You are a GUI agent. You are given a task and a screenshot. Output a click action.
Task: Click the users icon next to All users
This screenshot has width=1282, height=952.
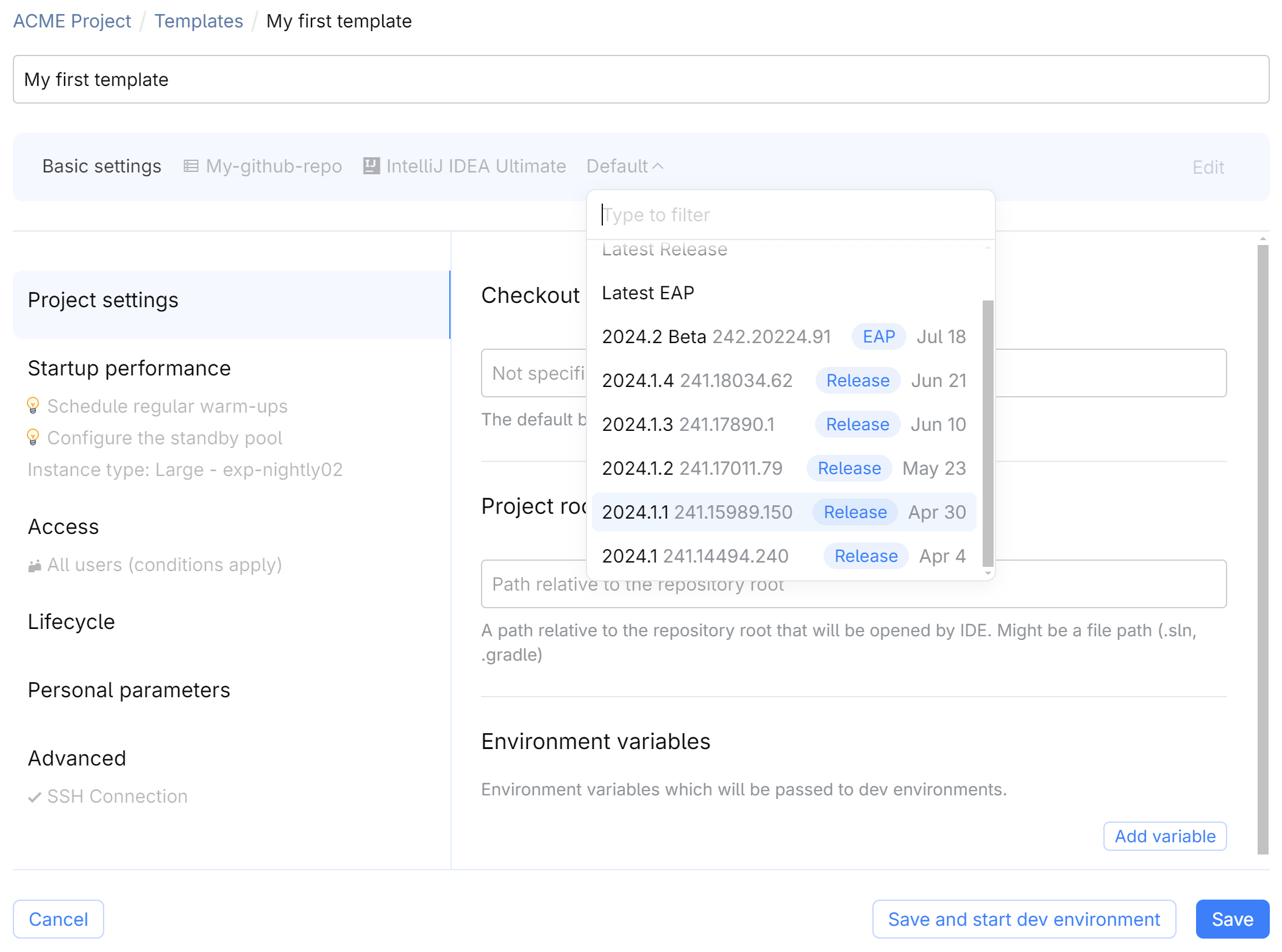[x=35, y=564]
